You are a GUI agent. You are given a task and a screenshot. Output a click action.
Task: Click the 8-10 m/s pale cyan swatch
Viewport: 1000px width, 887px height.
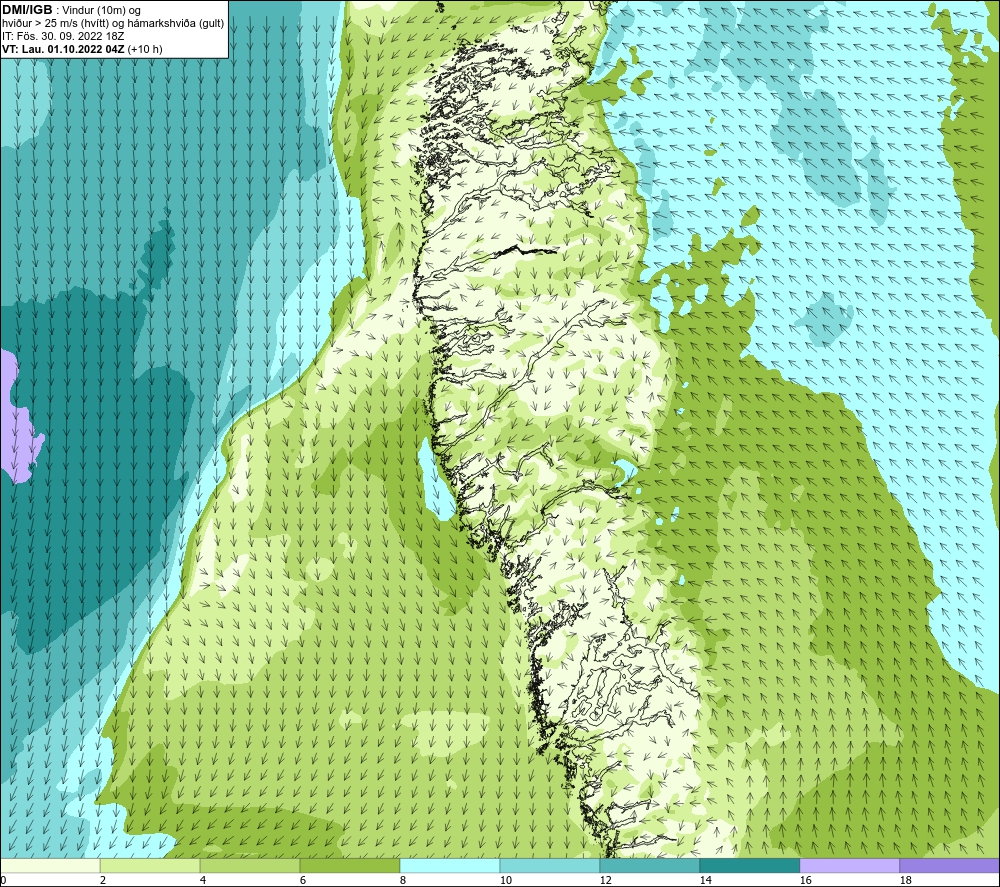pos(450,865)
